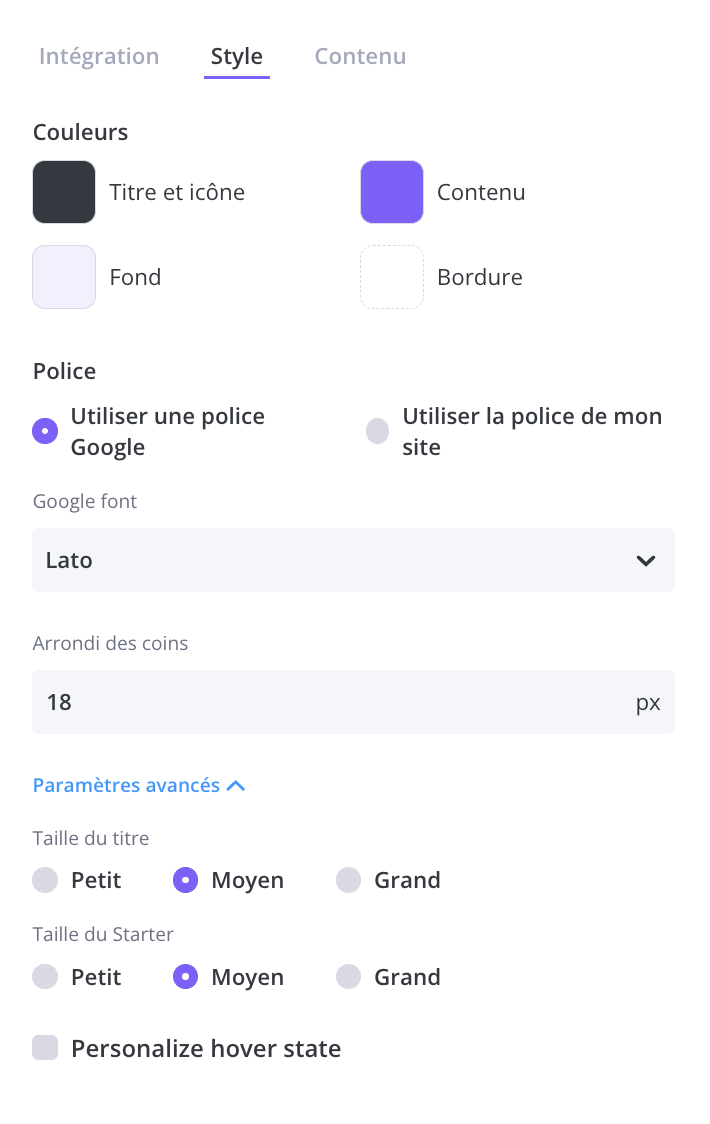Set Taille du titre to Grand
Screen dimensions: 710x1124
[348, 880]
